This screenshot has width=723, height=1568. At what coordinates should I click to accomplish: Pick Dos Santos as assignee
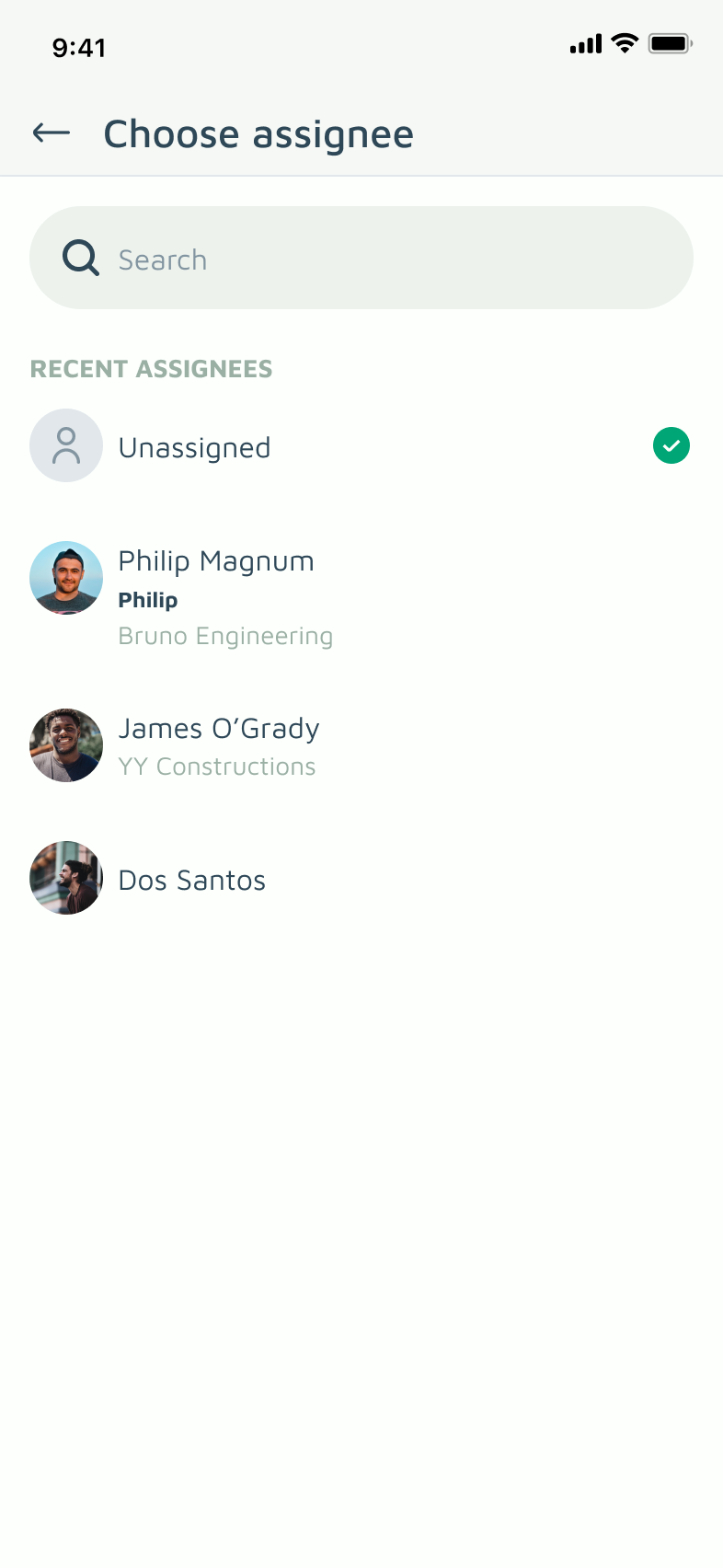[x=361, y=878]
